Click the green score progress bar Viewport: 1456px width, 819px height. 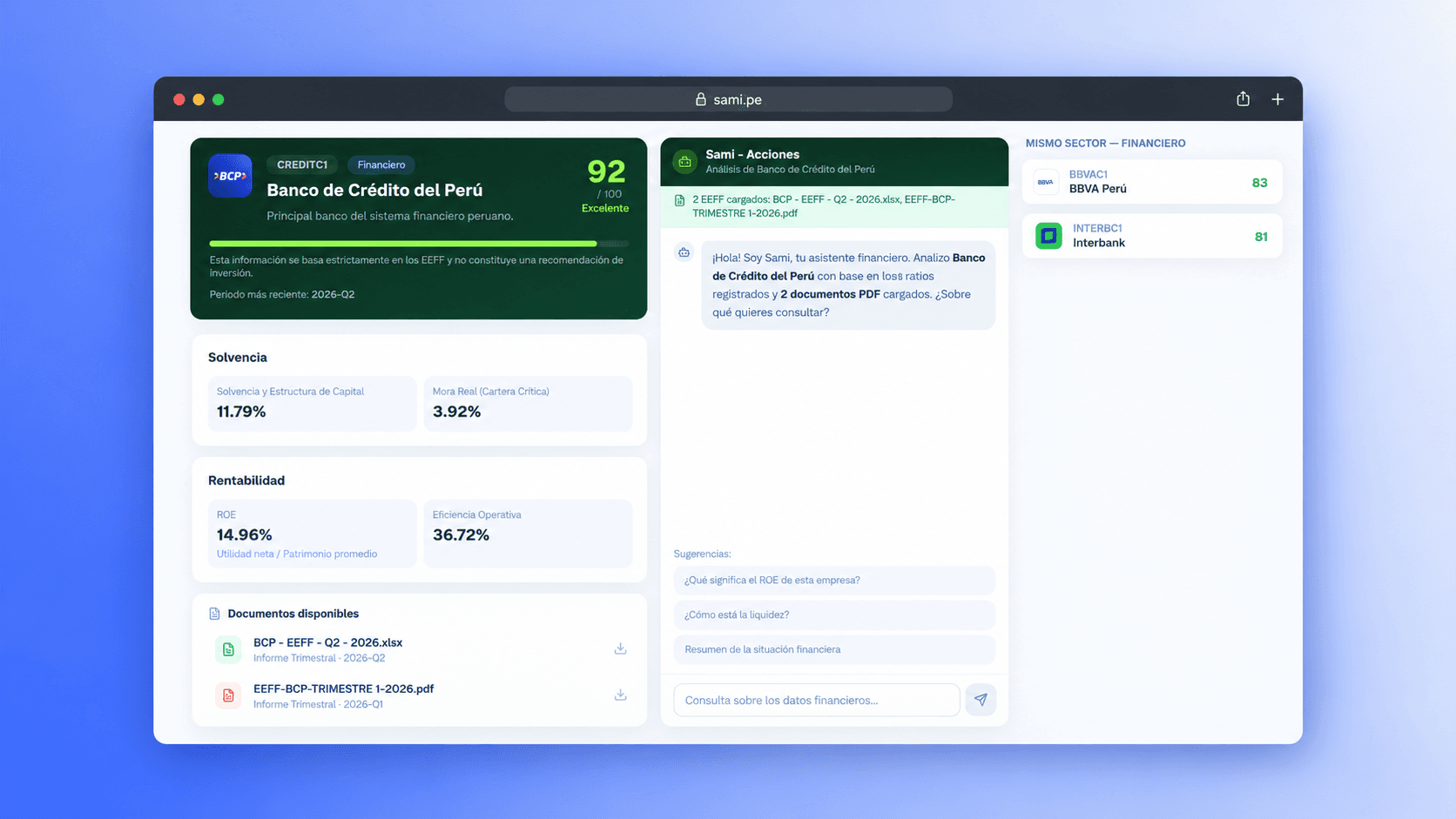[x=418, y=244]
